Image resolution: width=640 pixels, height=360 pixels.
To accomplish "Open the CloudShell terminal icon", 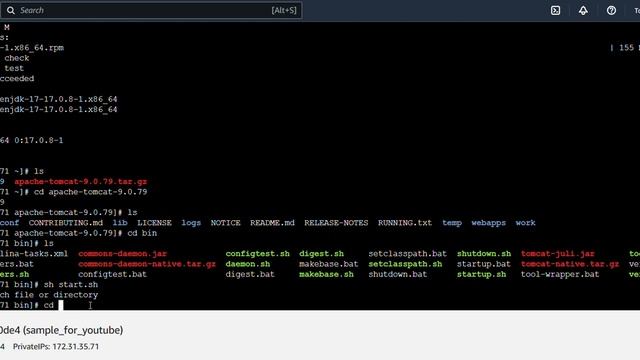I will [x=556, y=11].
